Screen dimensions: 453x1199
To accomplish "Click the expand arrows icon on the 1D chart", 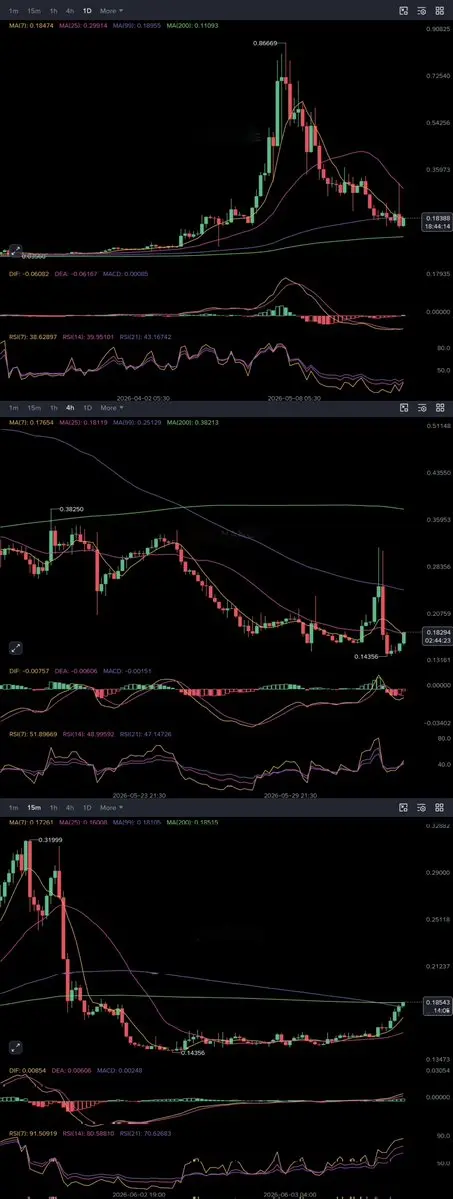I will tap(15, 251).
